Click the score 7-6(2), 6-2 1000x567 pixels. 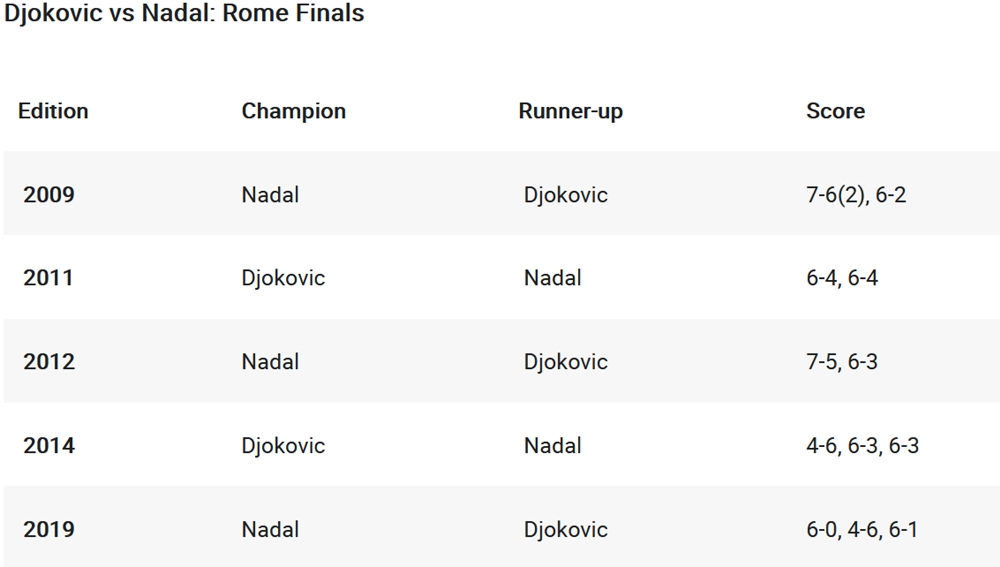coord(856,194)
